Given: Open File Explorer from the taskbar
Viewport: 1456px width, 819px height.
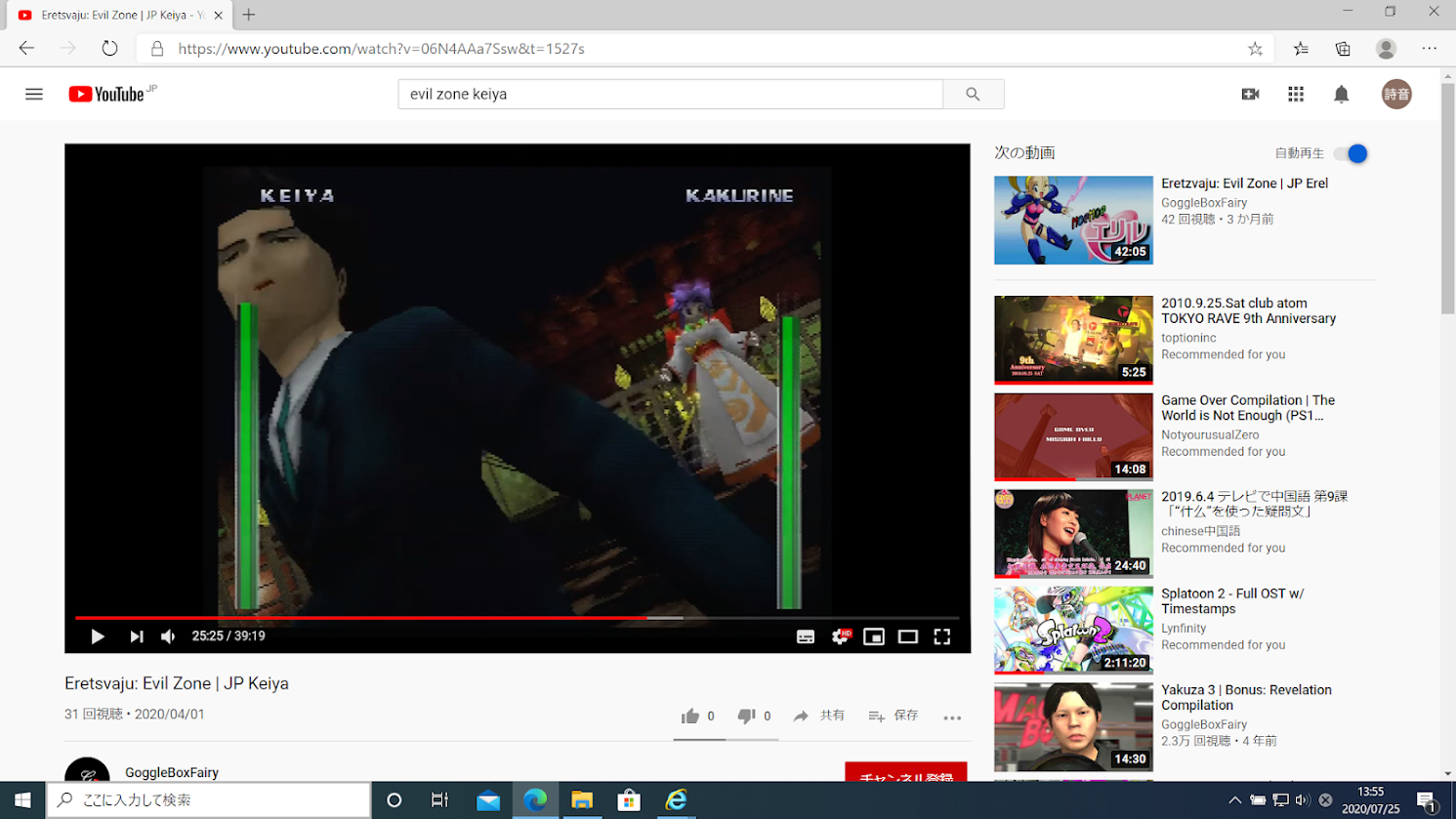Looking at the screenshot, I should point(582,800).
